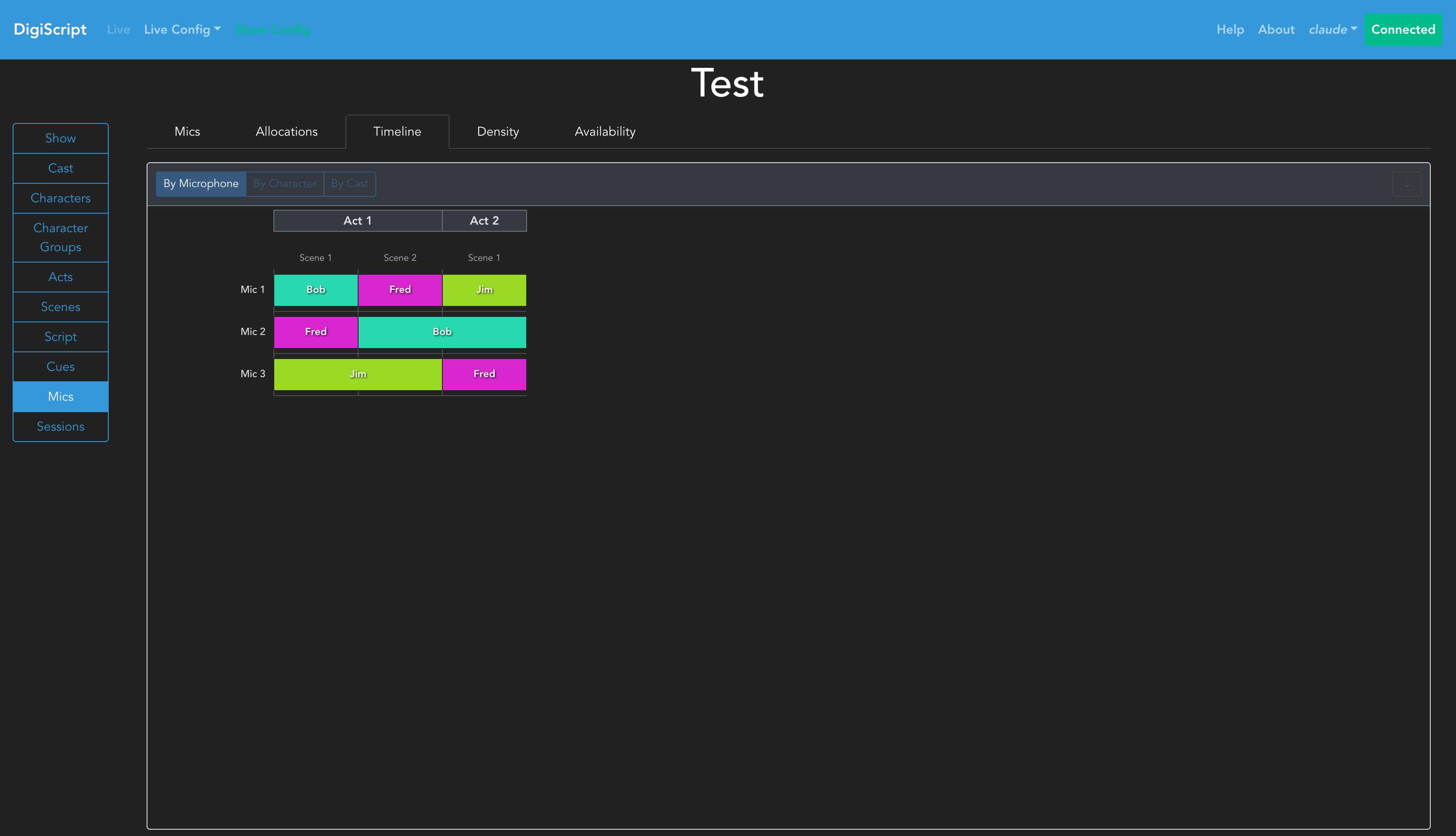This screenshot has height=836, width=1456.
Task: Go to the Availability tab
Action: pos(605,131)
